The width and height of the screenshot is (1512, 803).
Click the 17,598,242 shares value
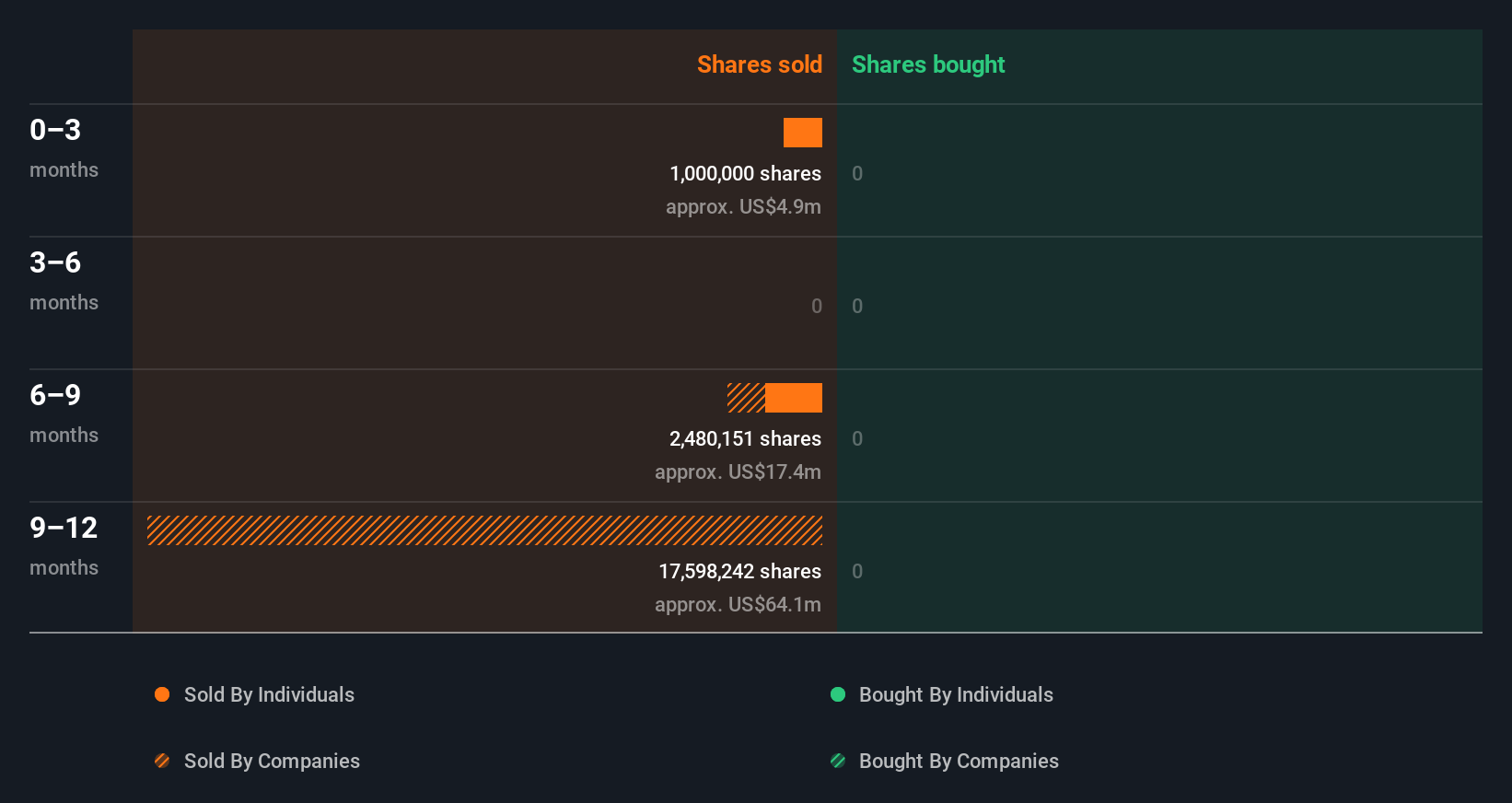(739, 571)
